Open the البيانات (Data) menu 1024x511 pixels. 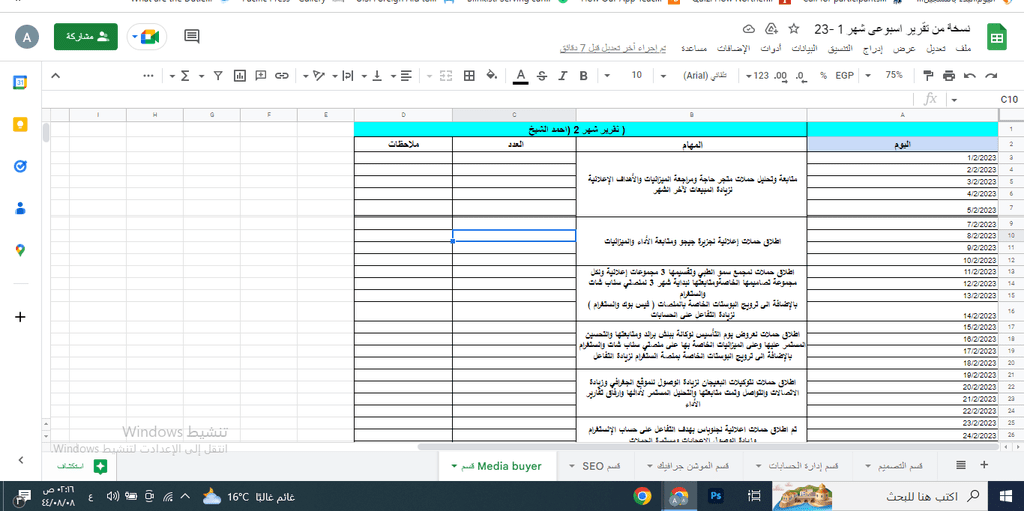[x=805, y=50]
